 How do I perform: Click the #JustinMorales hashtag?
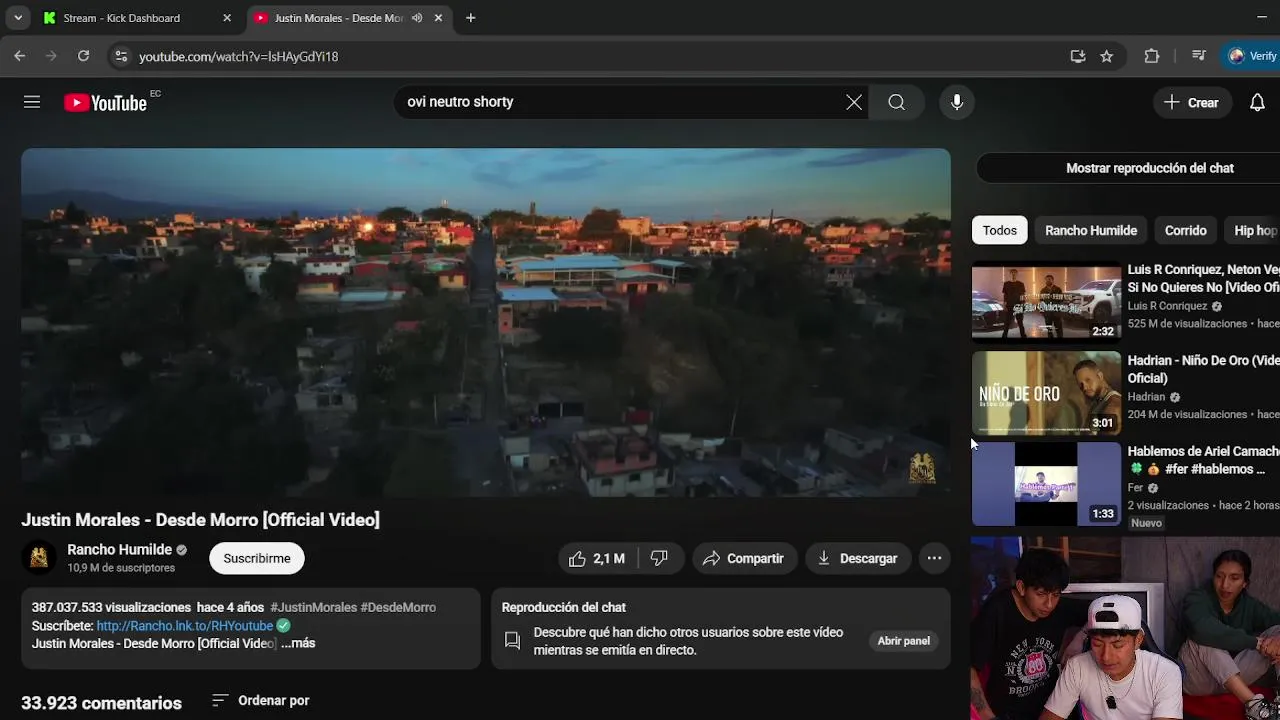coord(313,607)
